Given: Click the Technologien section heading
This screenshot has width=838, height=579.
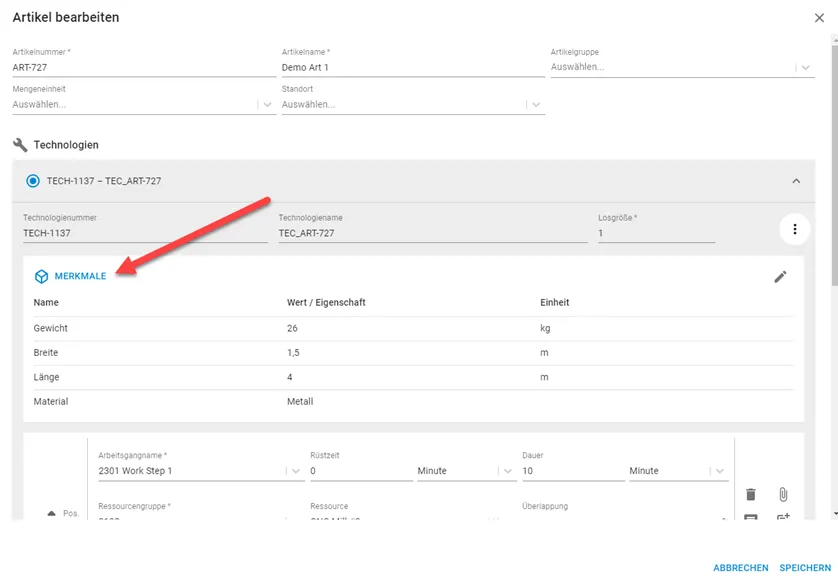Looking at the screenshot, I should pos(66,145).
